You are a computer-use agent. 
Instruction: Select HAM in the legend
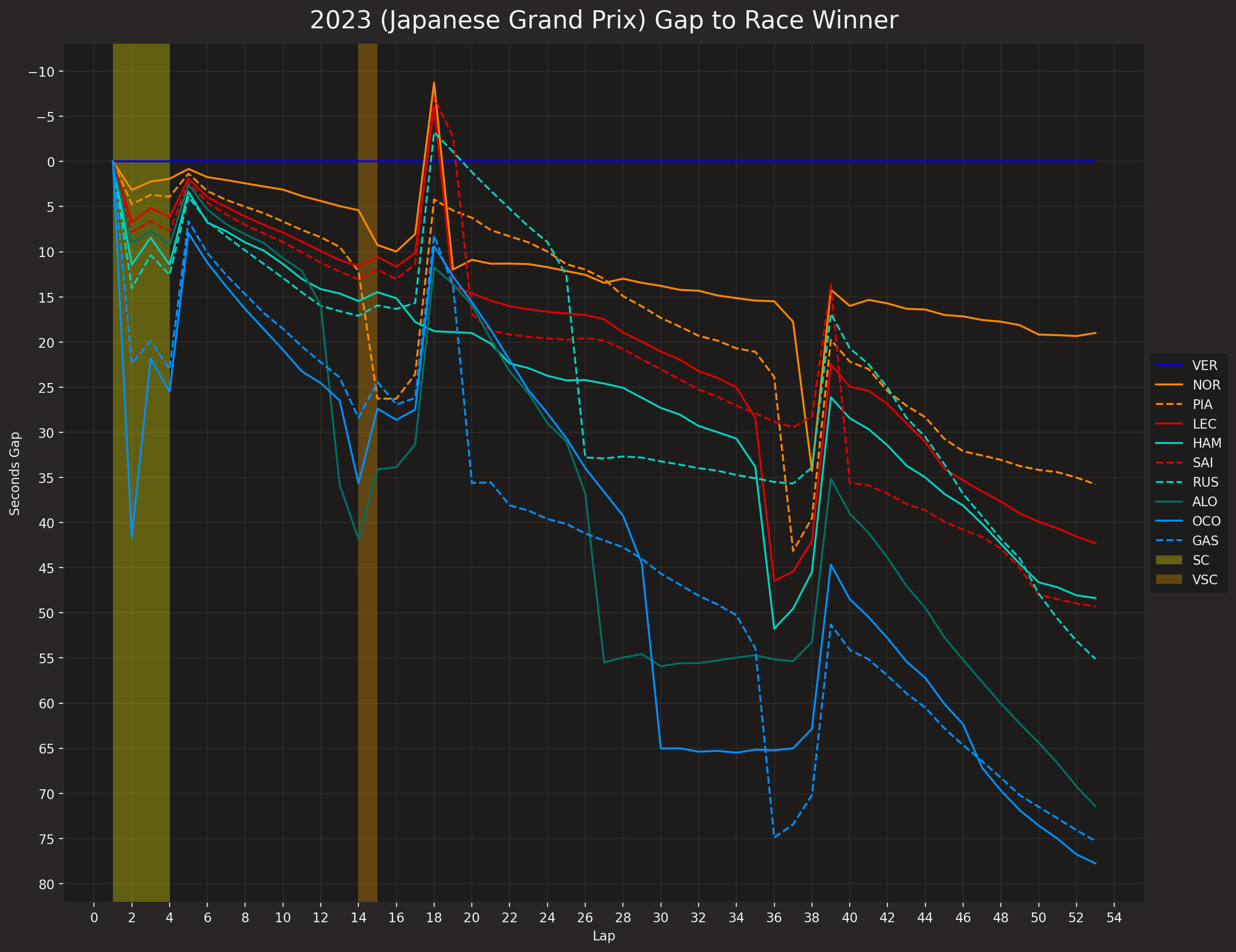(x=1207, y=443)
